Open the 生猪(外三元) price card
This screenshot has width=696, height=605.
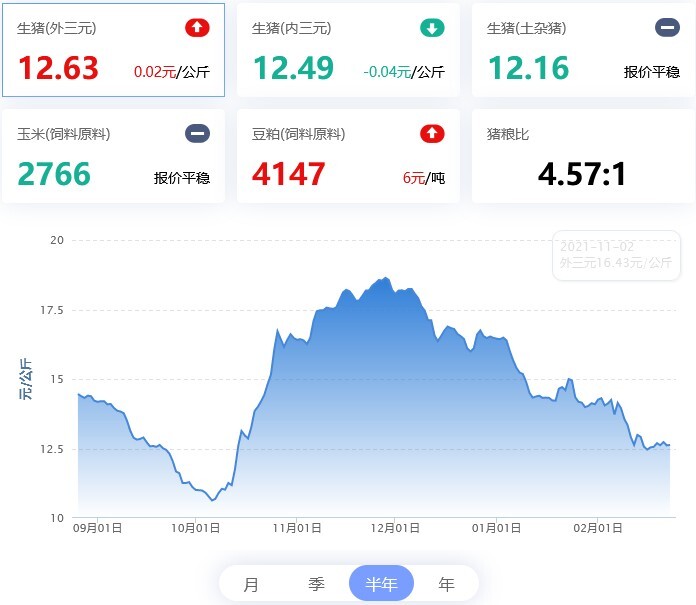[x=114, y=50]
